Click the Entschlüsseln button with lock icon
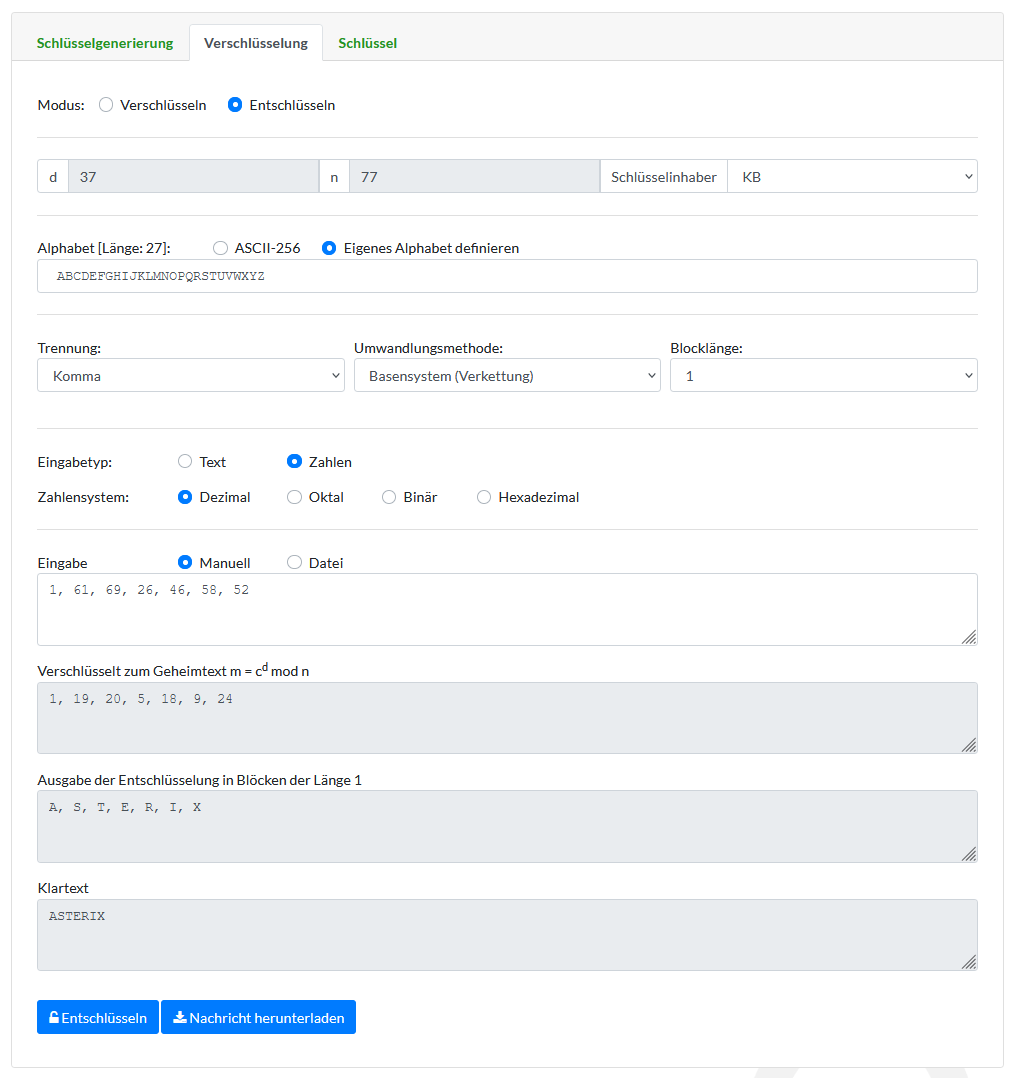This screenshot has width=1015, height=1078. tap(98, 1017)
